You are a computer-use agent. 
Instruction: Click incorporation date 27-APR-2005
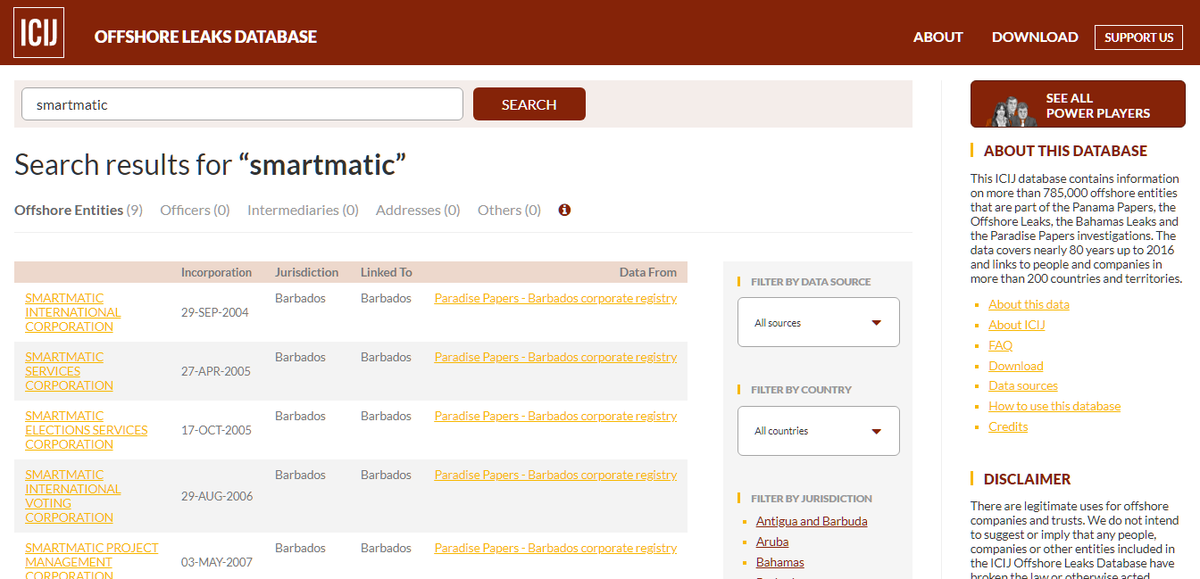(x=216, y=372)
